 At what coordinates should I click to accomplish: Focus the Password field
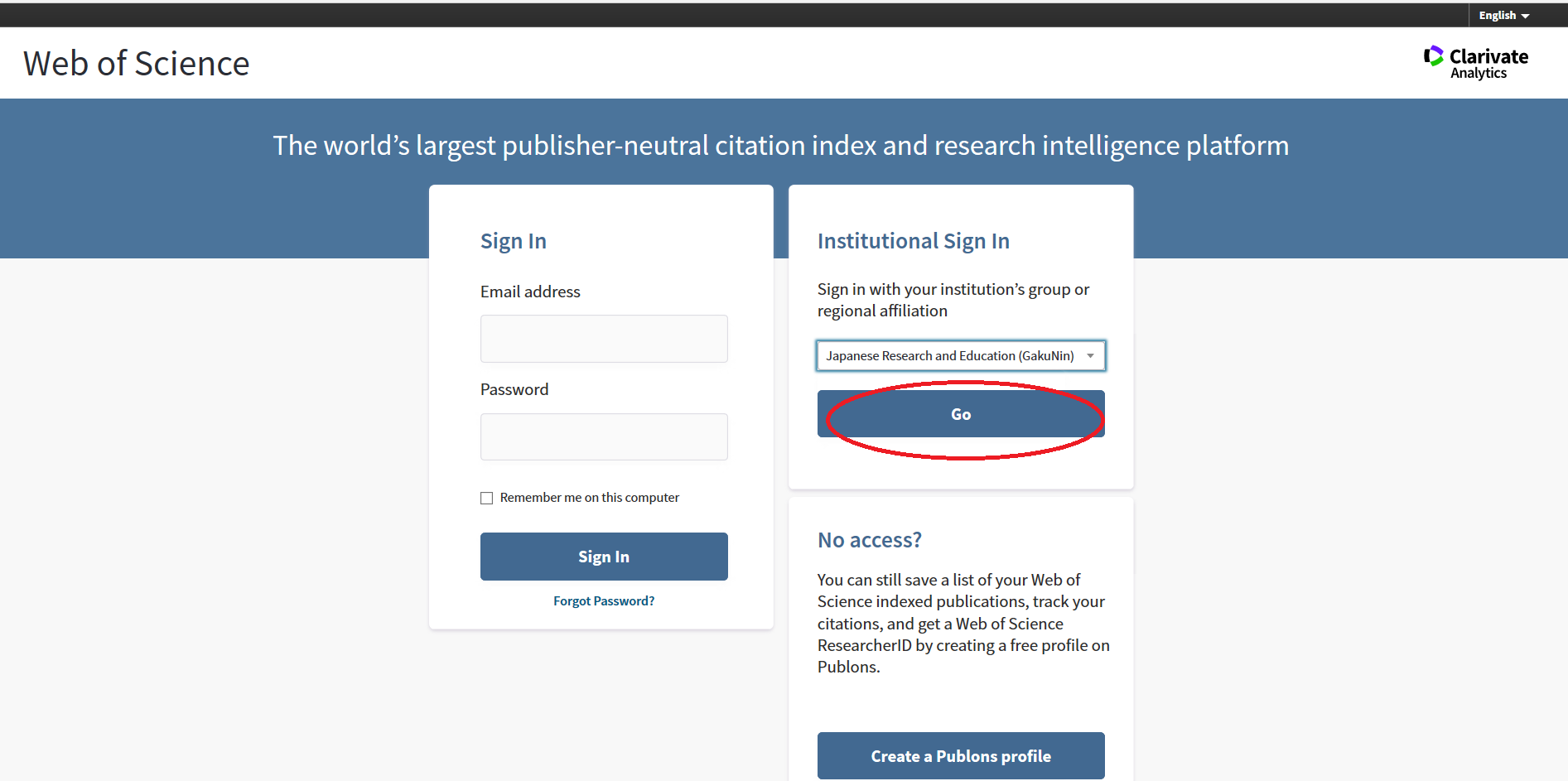coord(604,436)
